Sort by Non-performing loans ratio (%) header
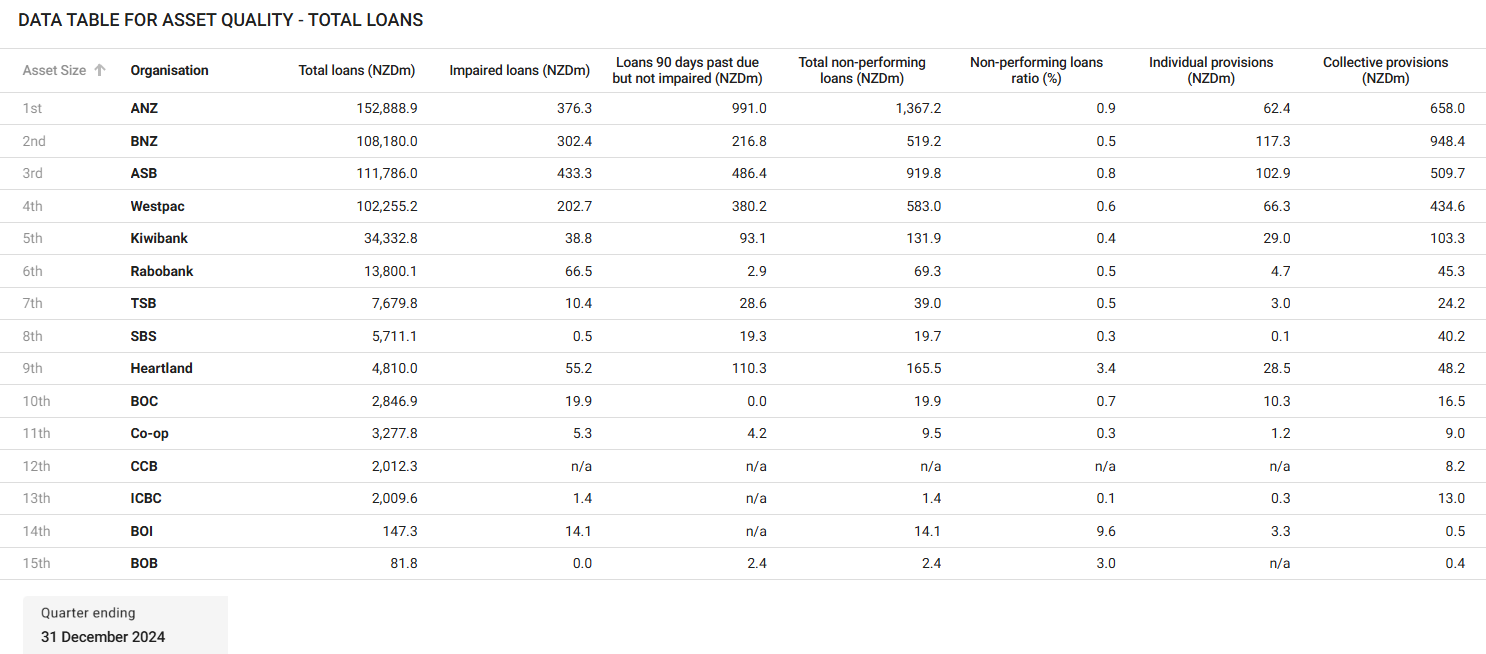Screen dimensions: 1486x654 coord(1036,70)
